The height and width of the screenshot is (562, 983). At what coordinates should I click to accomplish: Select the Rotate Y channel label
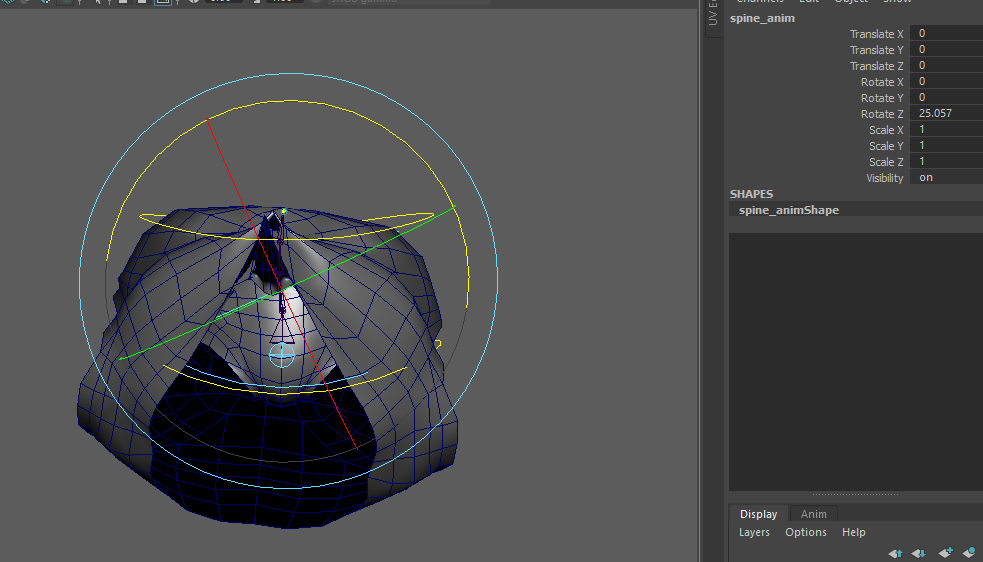[882, 98]
